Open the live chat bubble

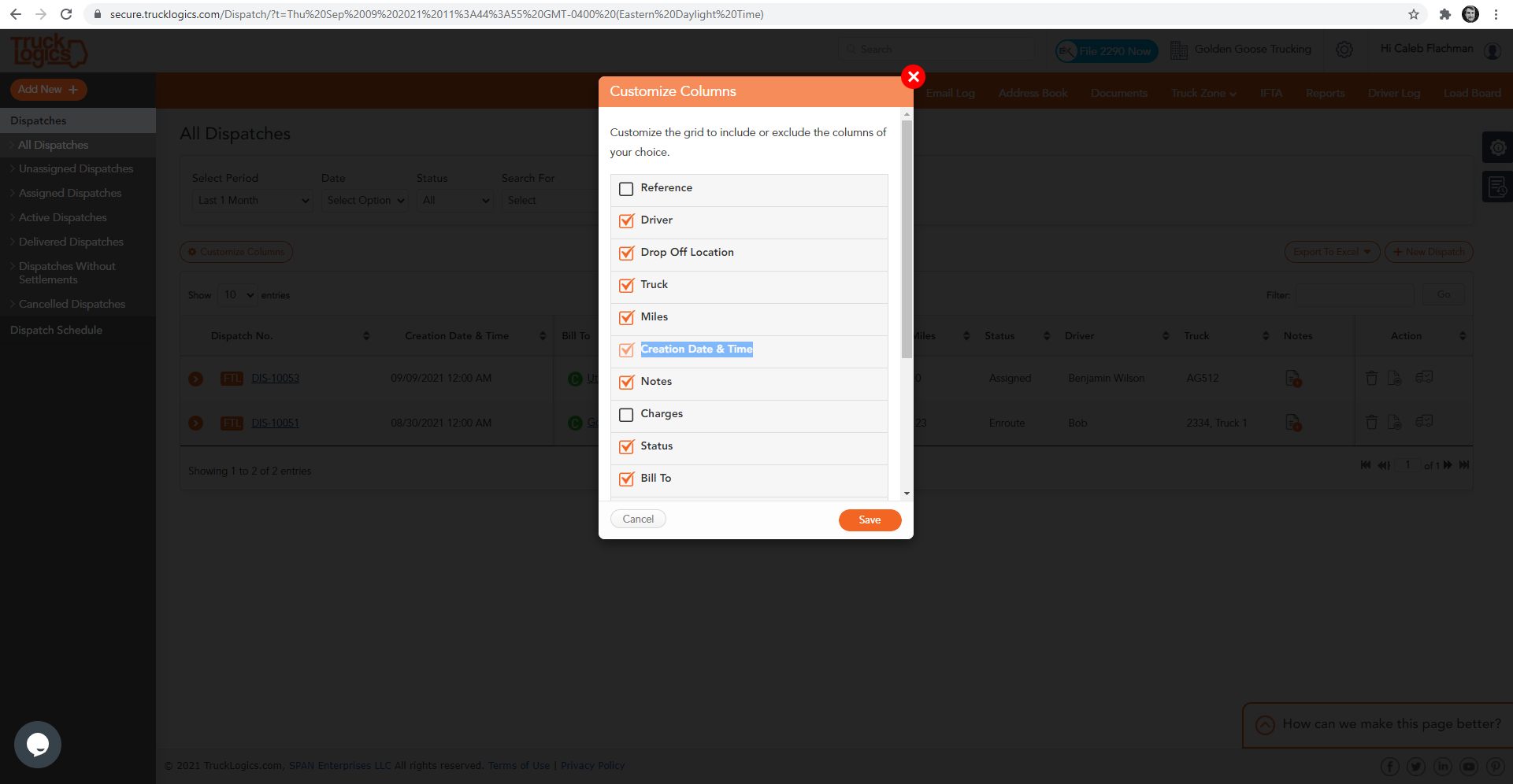pos(38,745)
